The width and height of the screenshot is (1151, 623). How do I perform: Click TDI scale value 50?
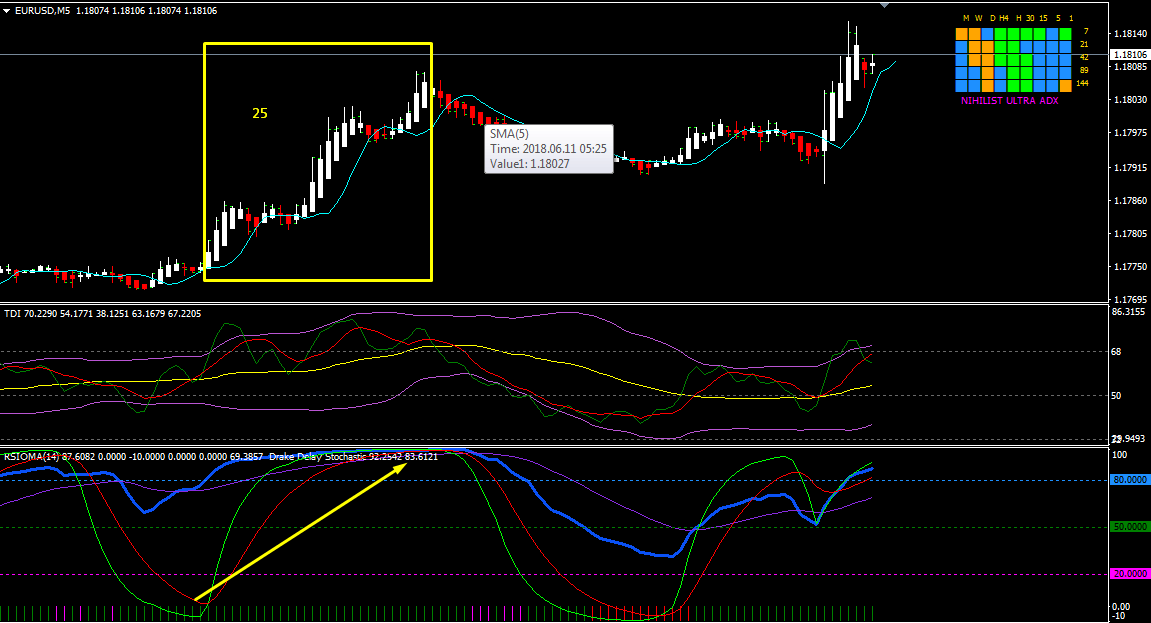pos(1116,396)
